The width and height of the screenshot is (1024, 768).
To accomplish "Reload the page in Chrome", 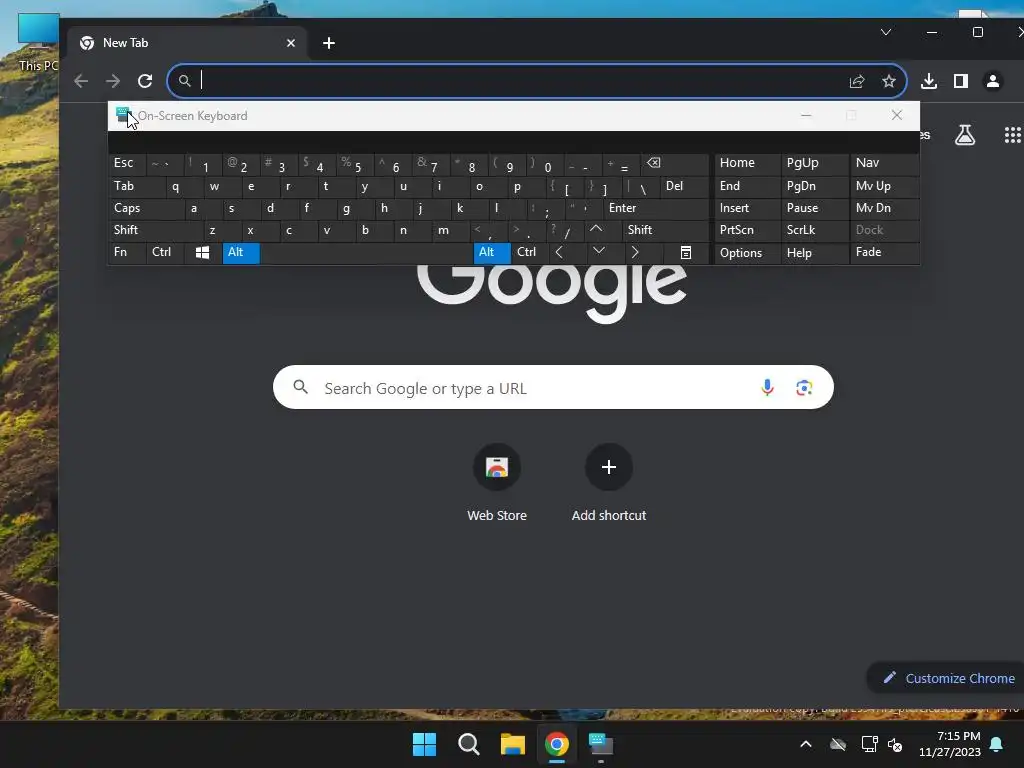I will pos(145,81).
